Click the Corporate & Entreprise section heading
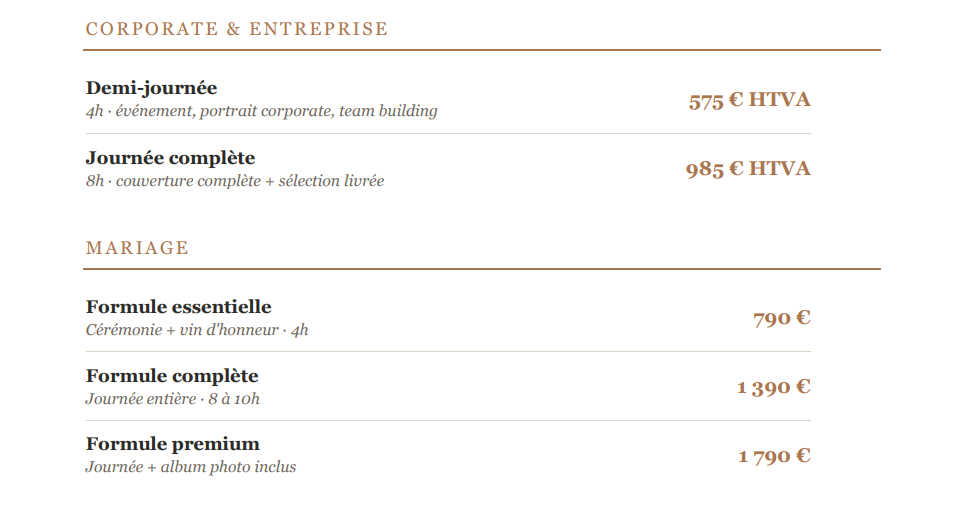957x512 pixels. click(237, 29)
